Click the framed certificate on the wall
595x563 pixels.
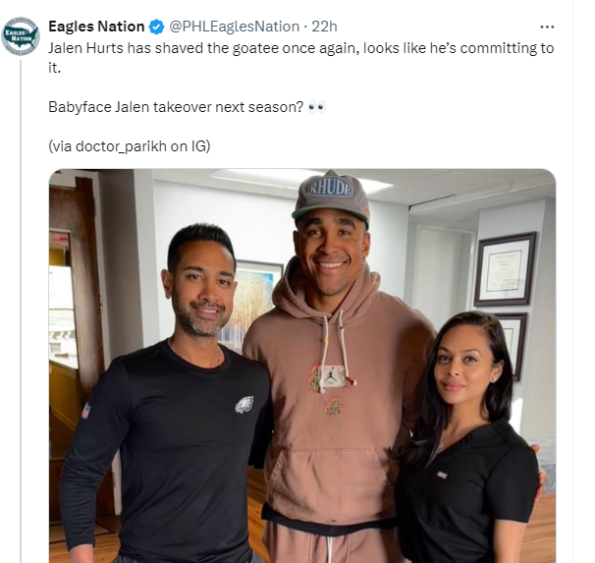click(x=505, y=269)
